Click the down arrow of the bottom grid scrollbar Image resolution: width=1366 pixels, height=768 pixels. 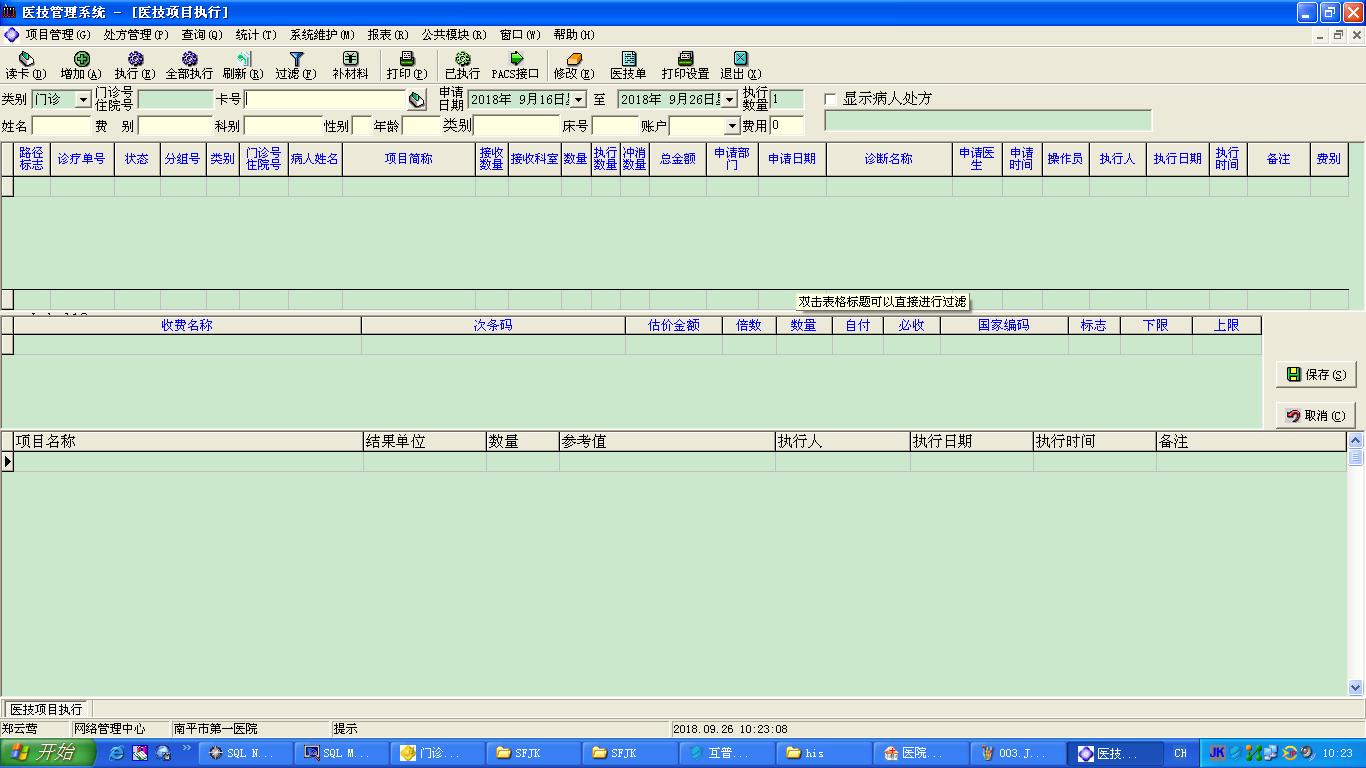[x=1356, y=688]
